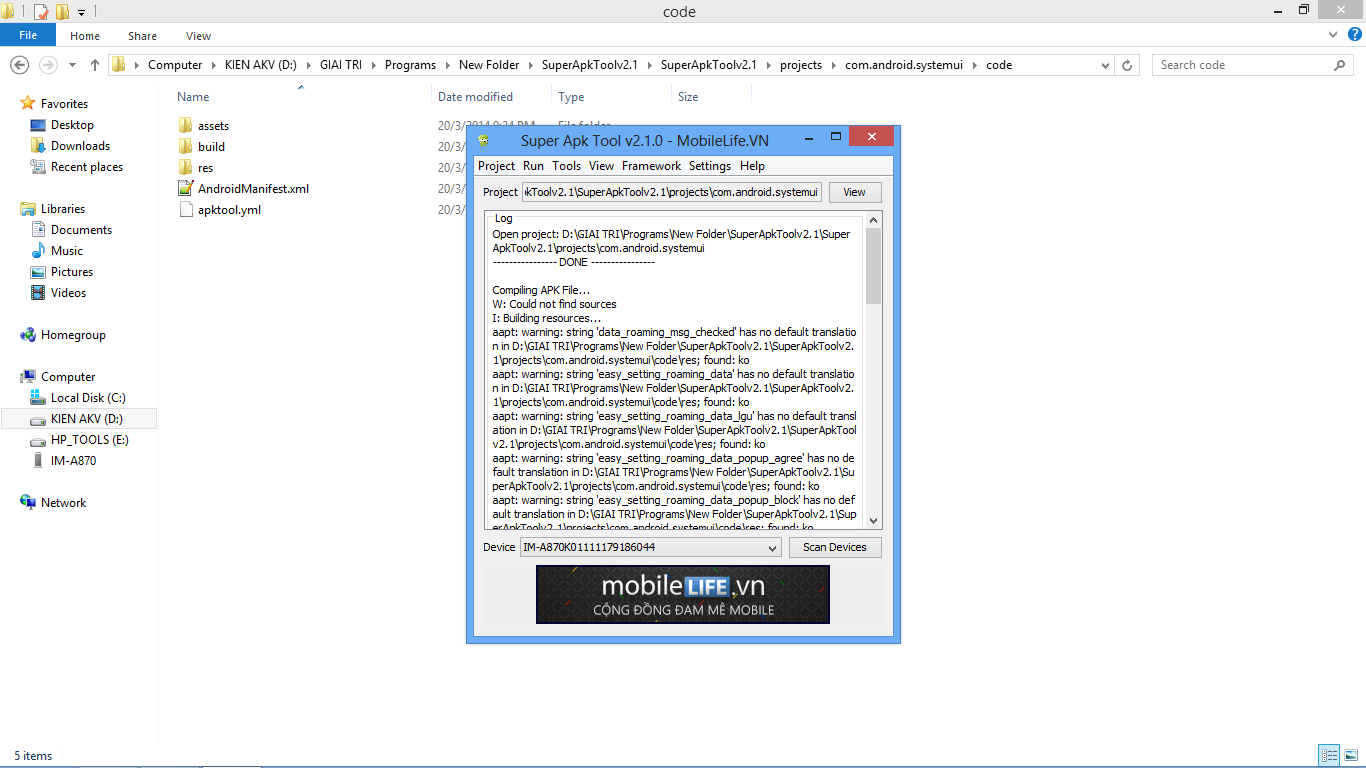Screen dimensions: 1366x768
Task: Click the Up directory arrow icon
Action: tap(95, 65)
